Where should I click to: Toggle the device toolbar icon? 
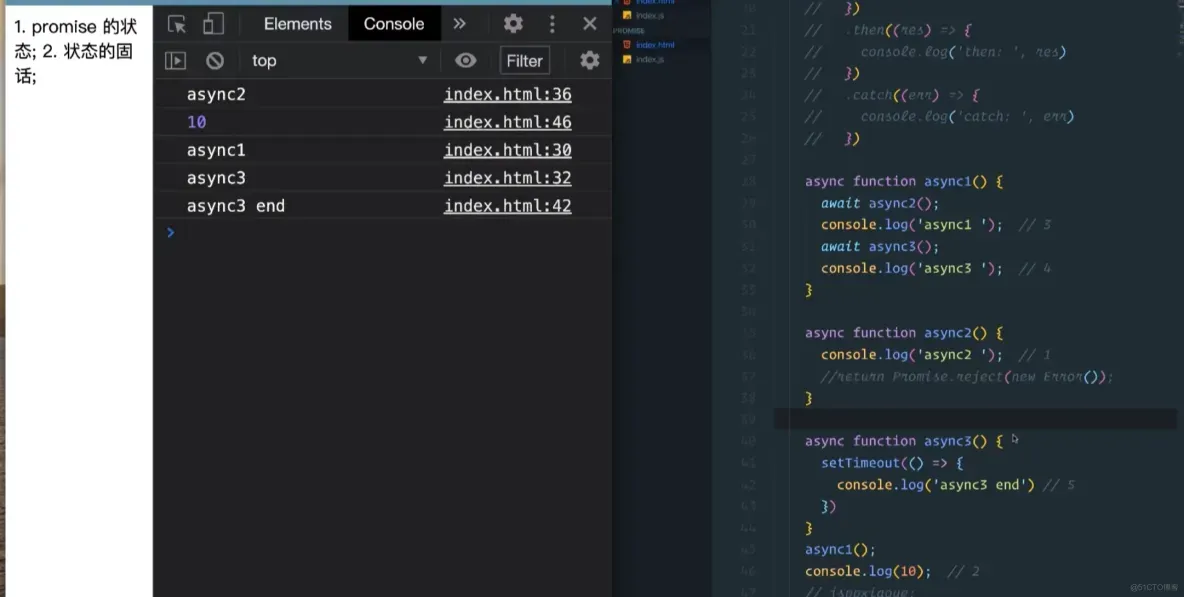(213, 24)
